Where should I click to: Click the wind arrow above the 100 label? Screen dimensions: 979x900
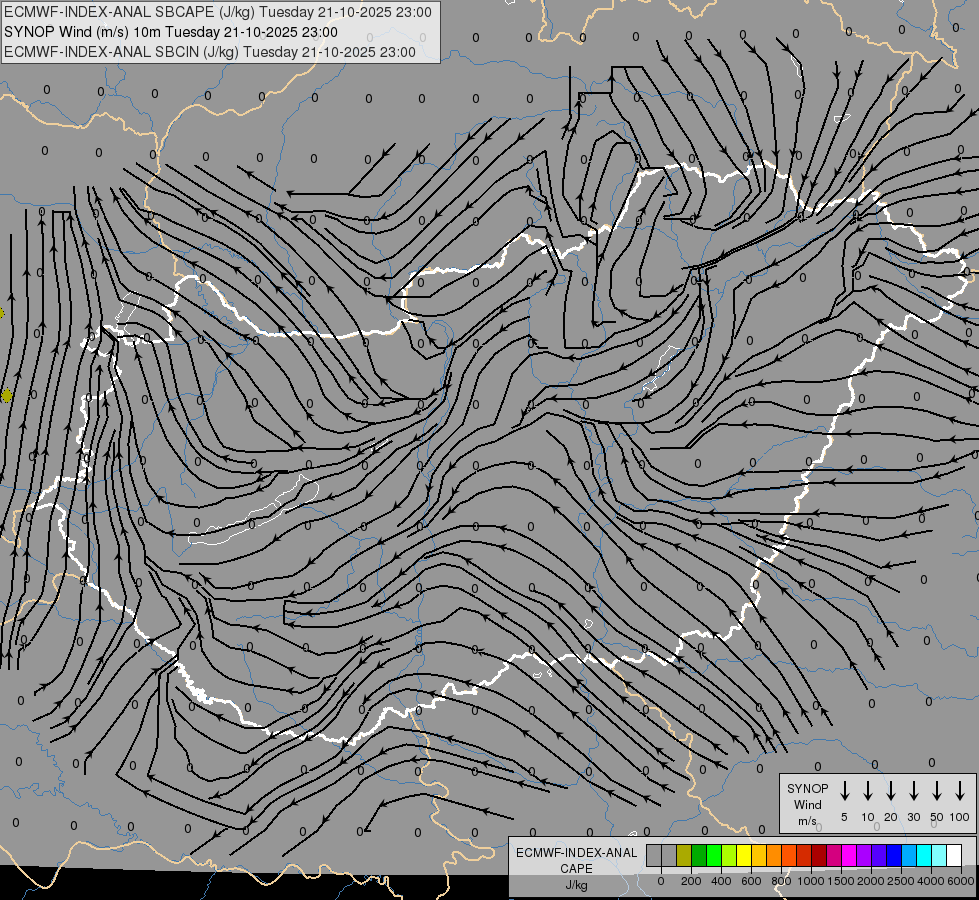point(960,790)
